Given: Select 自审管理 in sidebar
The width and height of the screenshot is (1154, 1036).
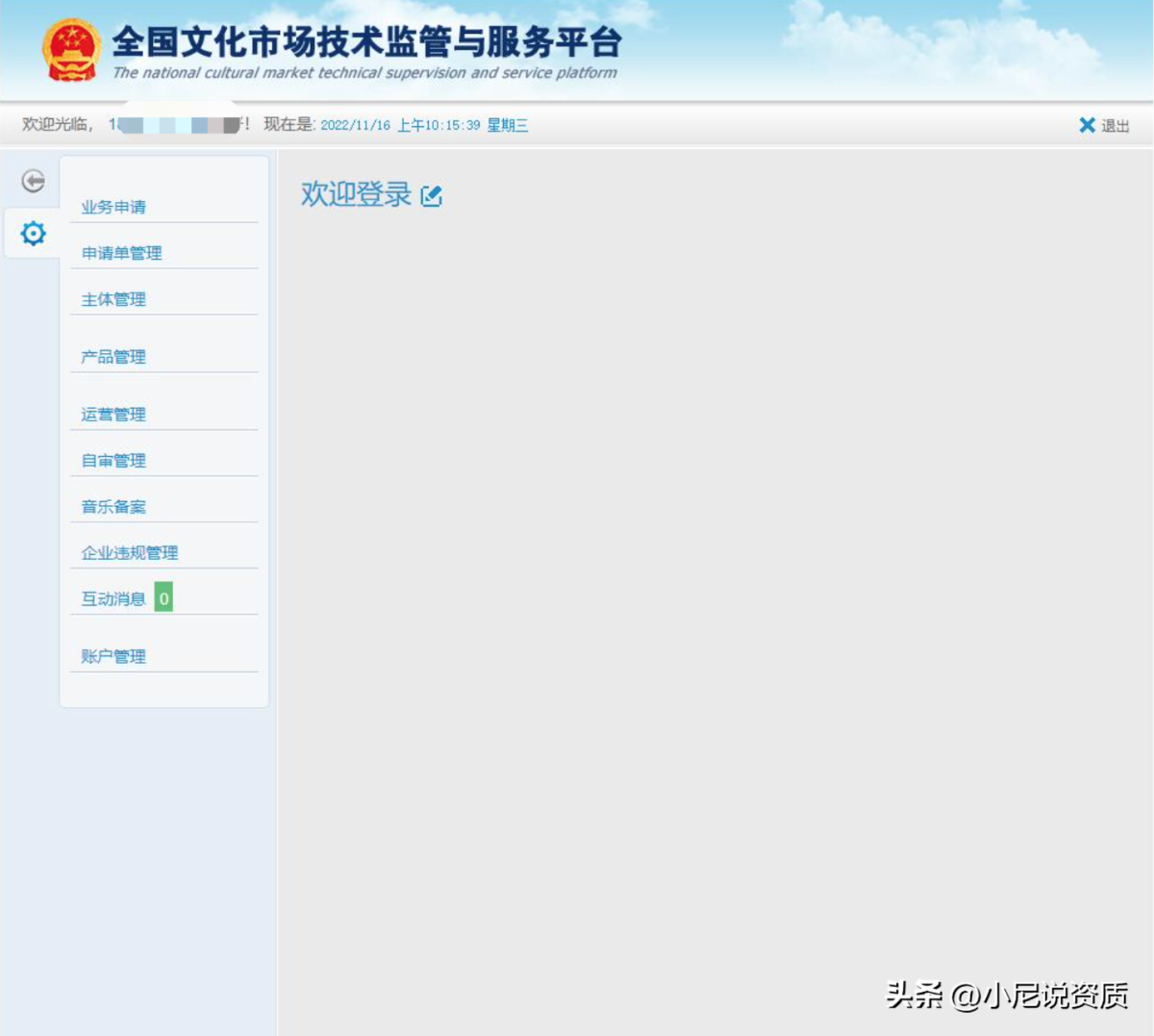Looking at the screenshot, I should point(113,461).
